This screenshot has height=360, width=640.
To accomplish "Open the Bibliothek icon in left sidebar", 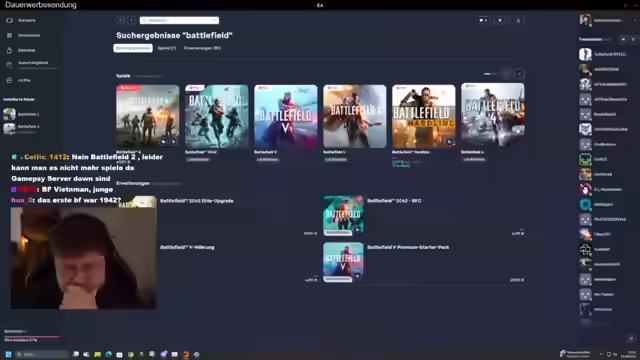I will [x=9, y=50].
